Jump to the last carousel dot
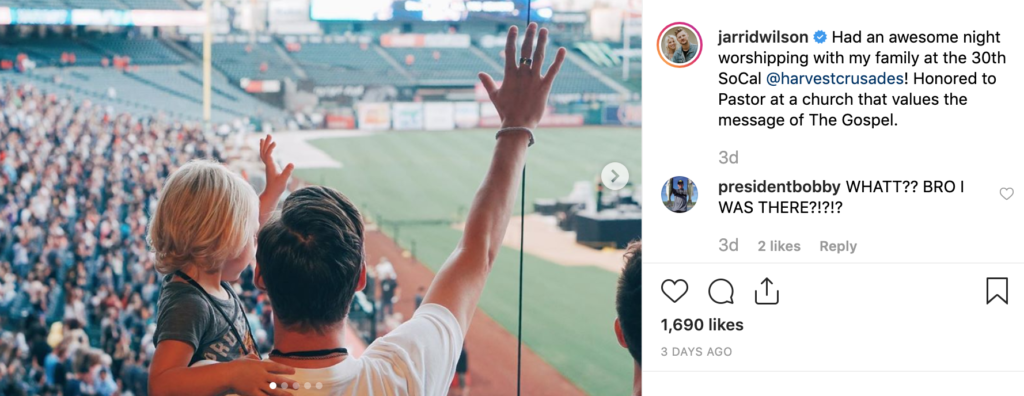Viewport: 1024px width, 396px height. (x=319, y=386)
